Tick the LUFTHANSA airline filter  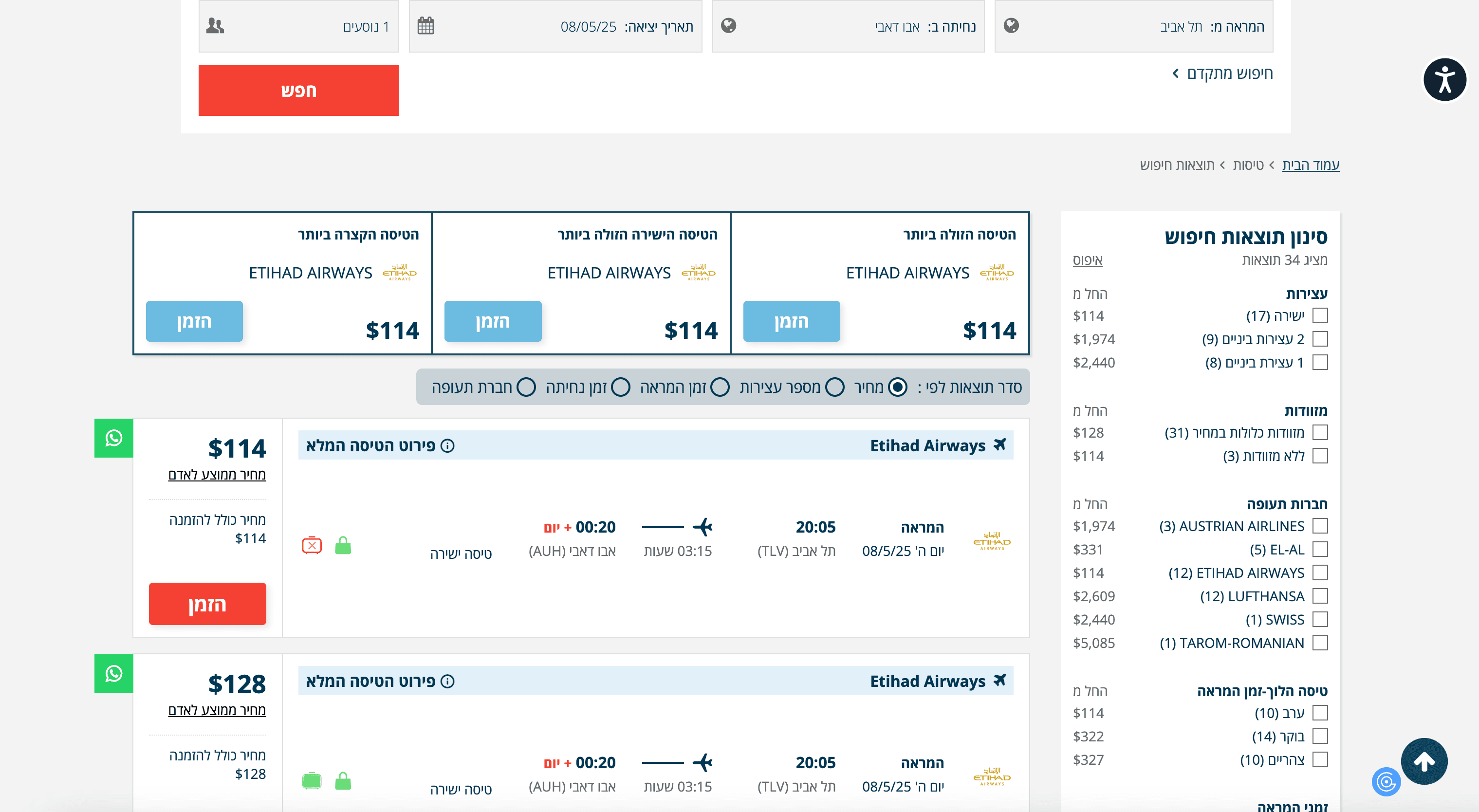pyautogui.click(x=1320, y=596)
